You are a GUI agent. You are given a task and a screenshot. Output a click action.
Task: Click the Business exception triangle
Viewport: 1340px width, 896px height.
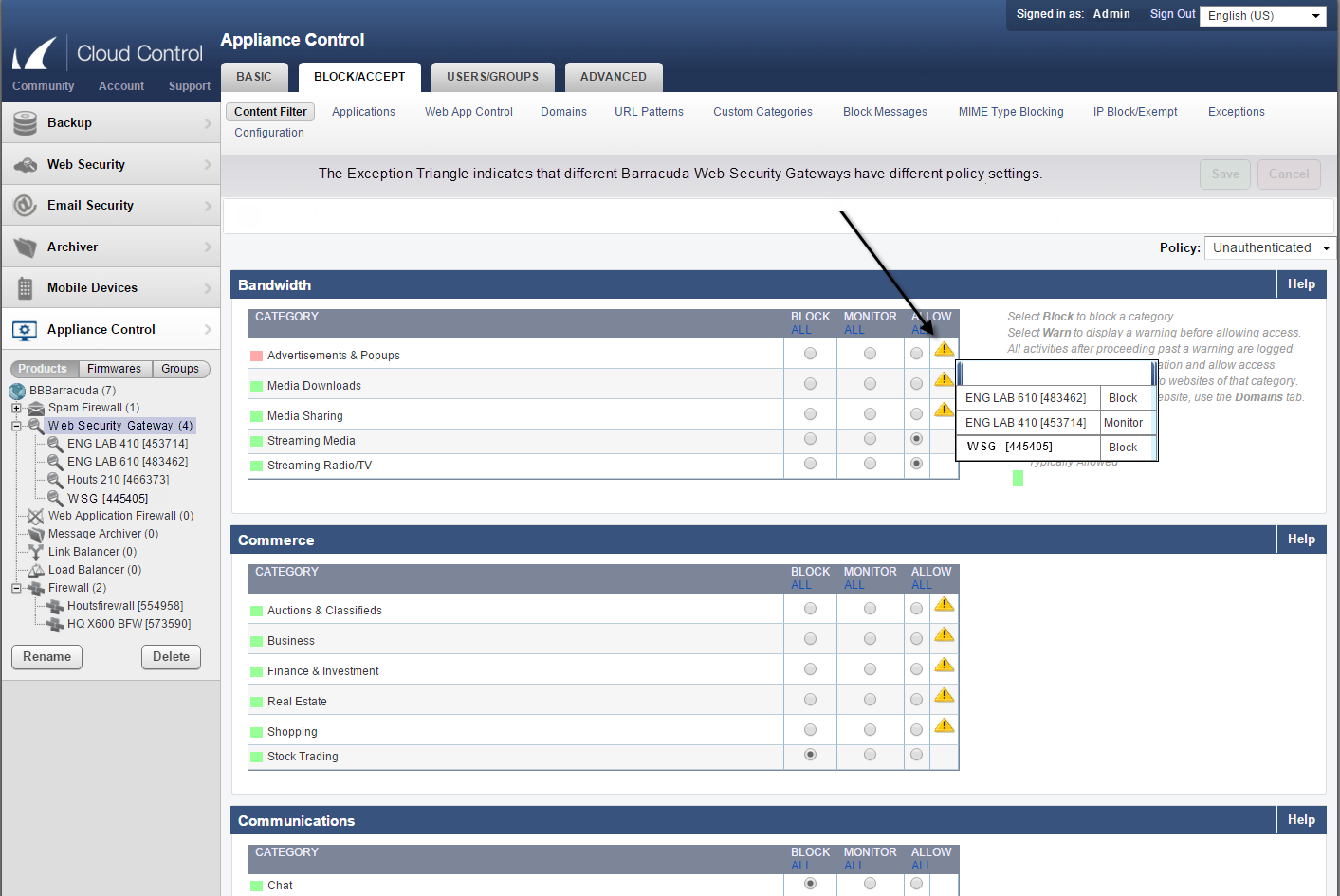(x=944, y=634)
